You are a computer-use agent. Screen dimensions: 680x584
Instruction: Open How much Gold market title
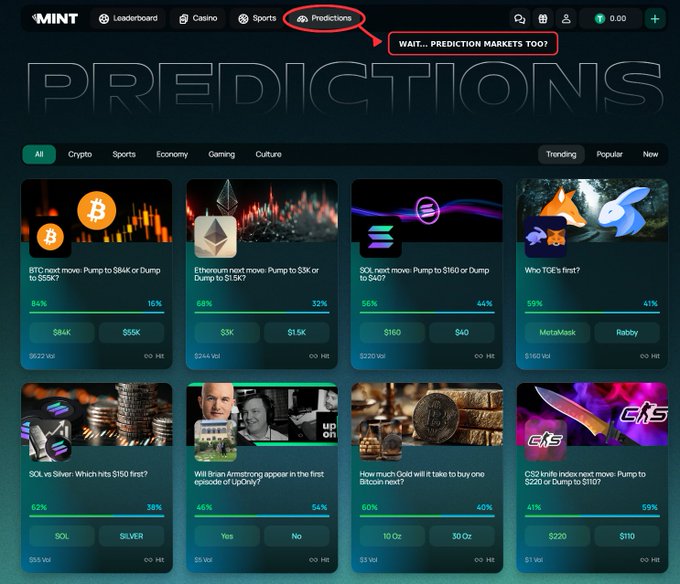point(422,478)
